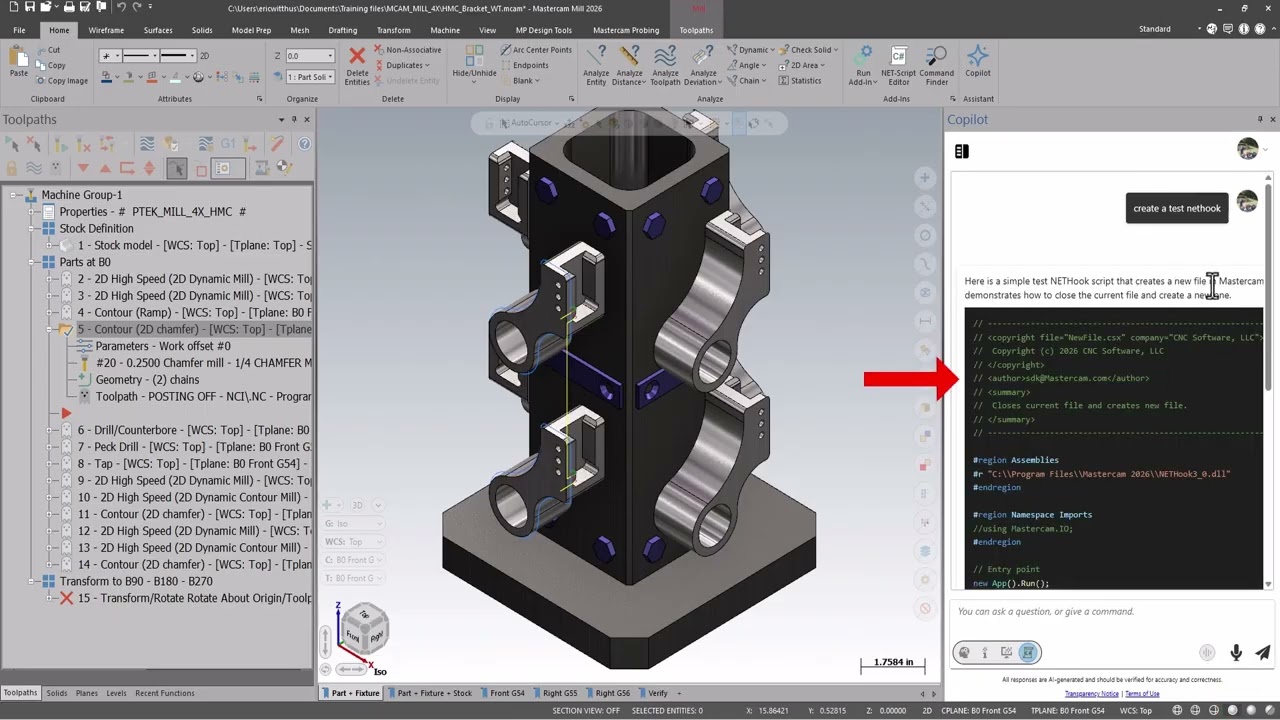Screen dimensions: 1280x720
Task: Click the Copilot history panel icon
Action: pos(961,151)
